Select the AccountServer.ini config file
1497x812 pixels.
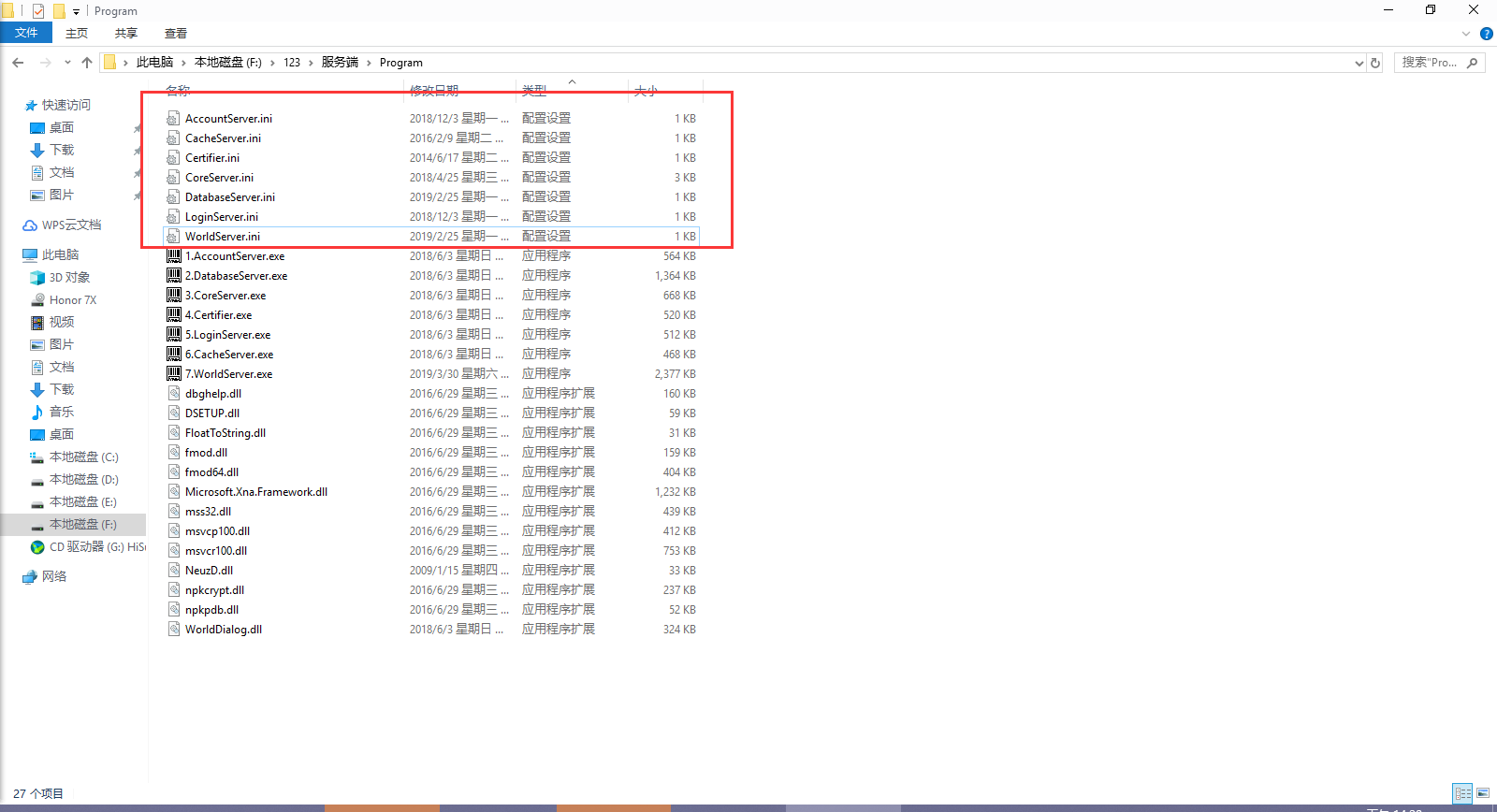pos(228,119)
